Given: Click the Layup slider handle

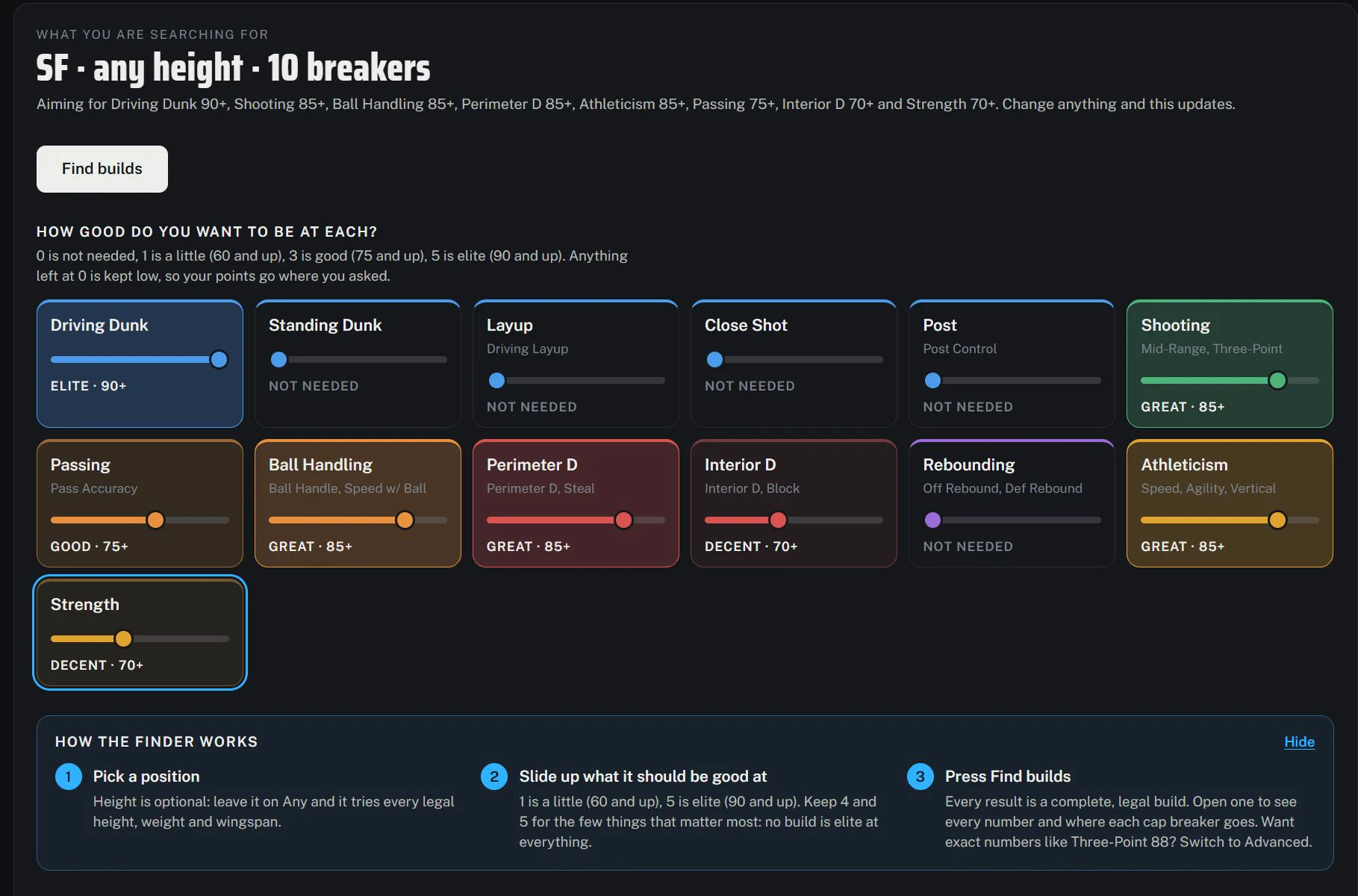Looking at the screenshot, I should [x=496, y=381].
